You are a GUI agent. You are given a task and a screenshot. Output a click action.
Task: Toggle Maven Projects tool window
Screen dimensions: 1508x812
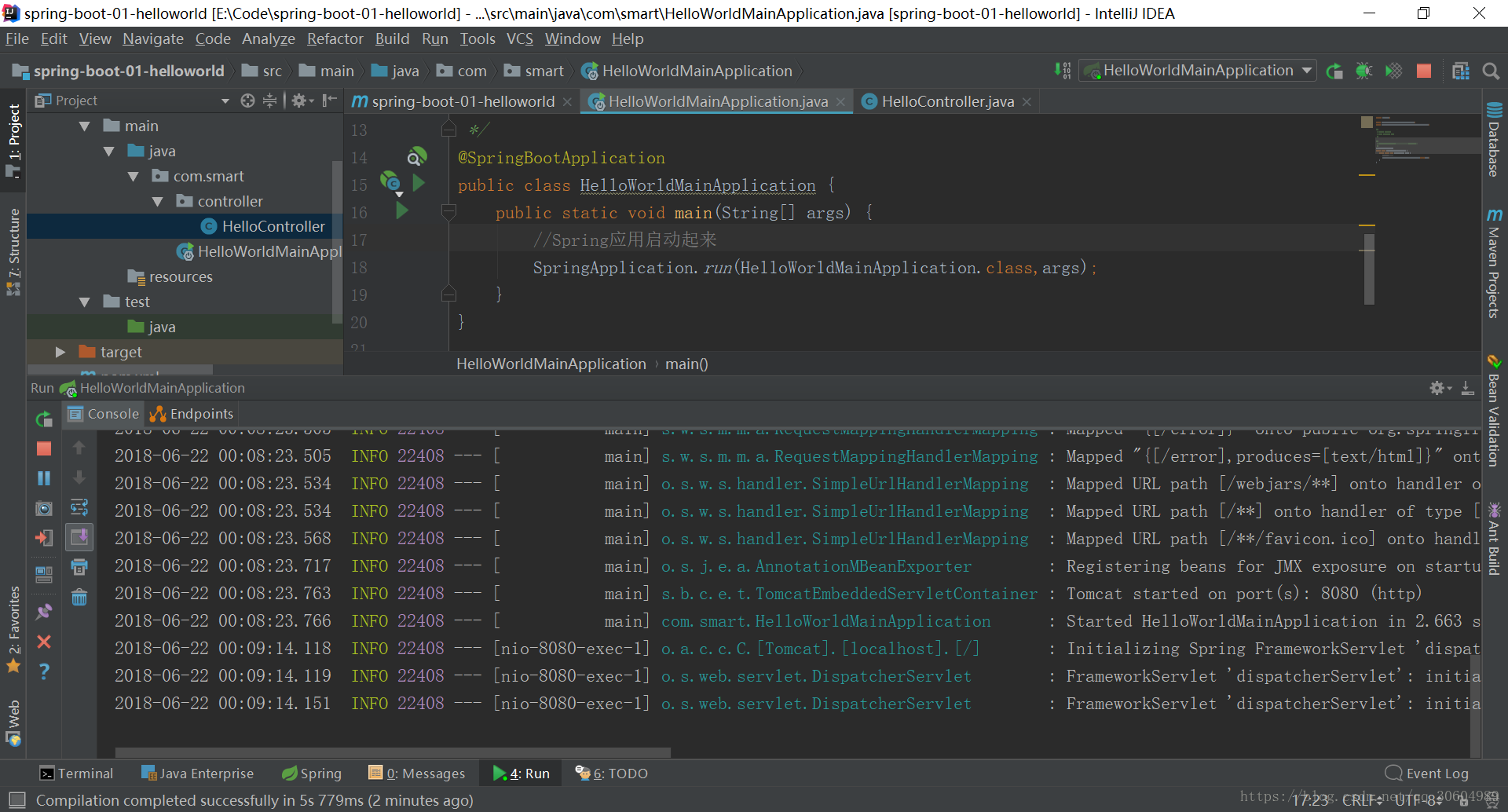click(x=1494, y=264)
